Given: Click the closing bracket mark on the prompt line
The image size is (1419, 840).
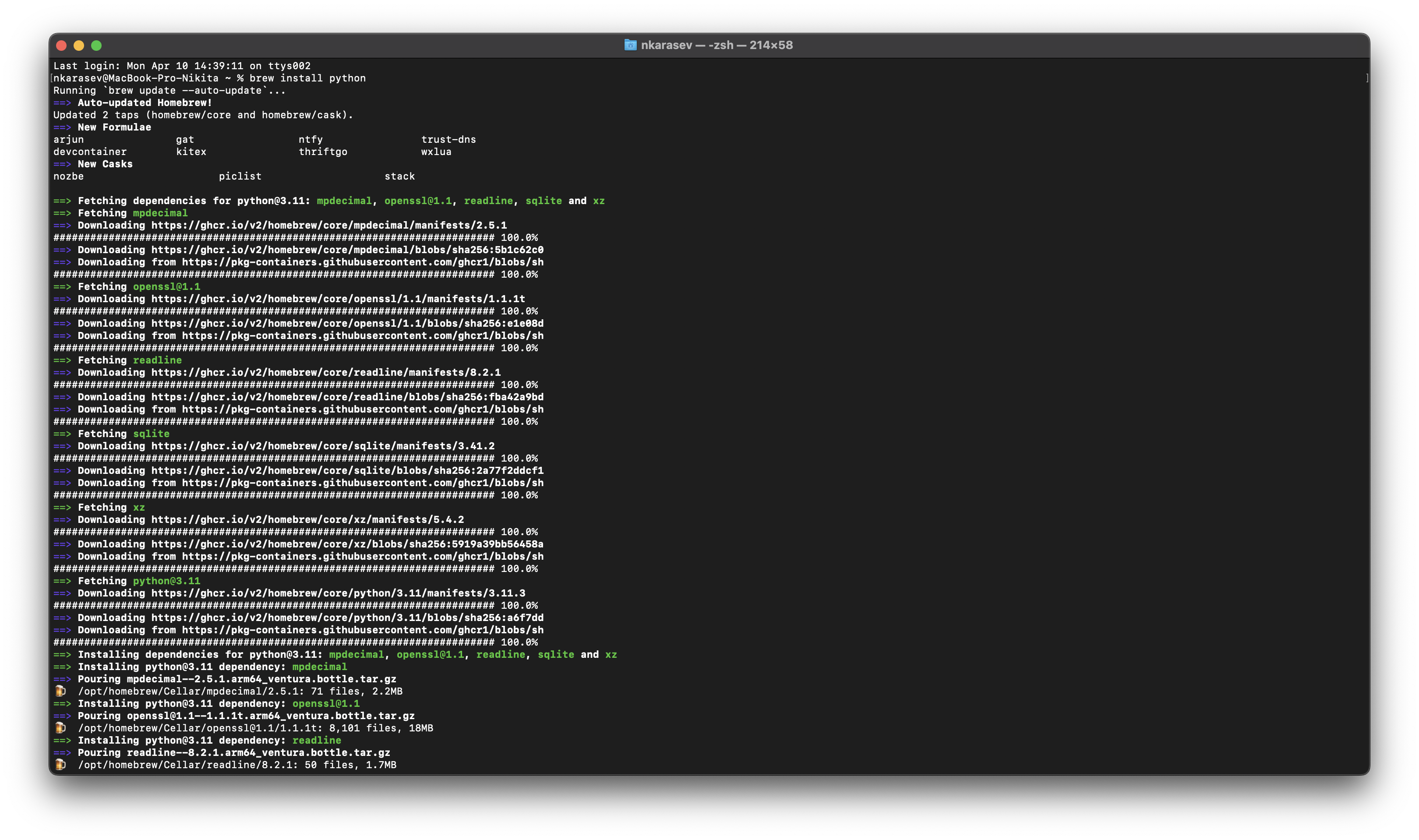Looking at the screenshot, I should pos(1366,78).
